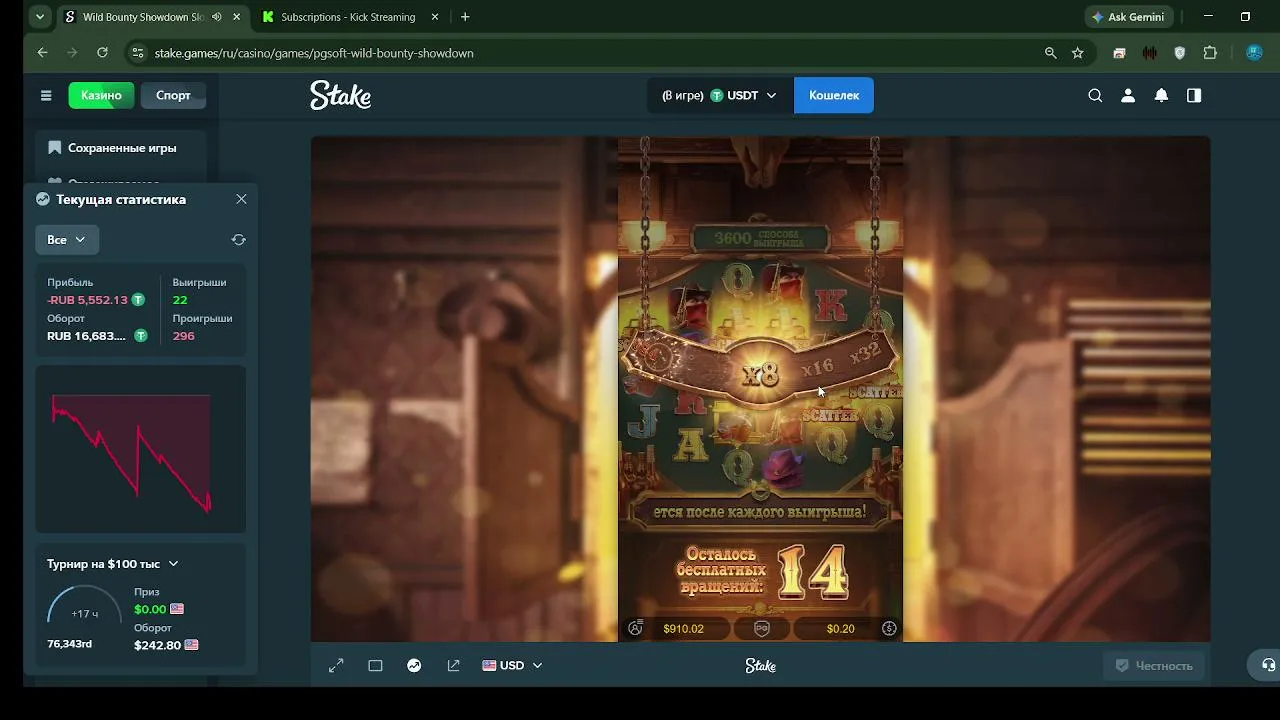Click the tournament rank 76,343rd

click(x=69, y=644)
